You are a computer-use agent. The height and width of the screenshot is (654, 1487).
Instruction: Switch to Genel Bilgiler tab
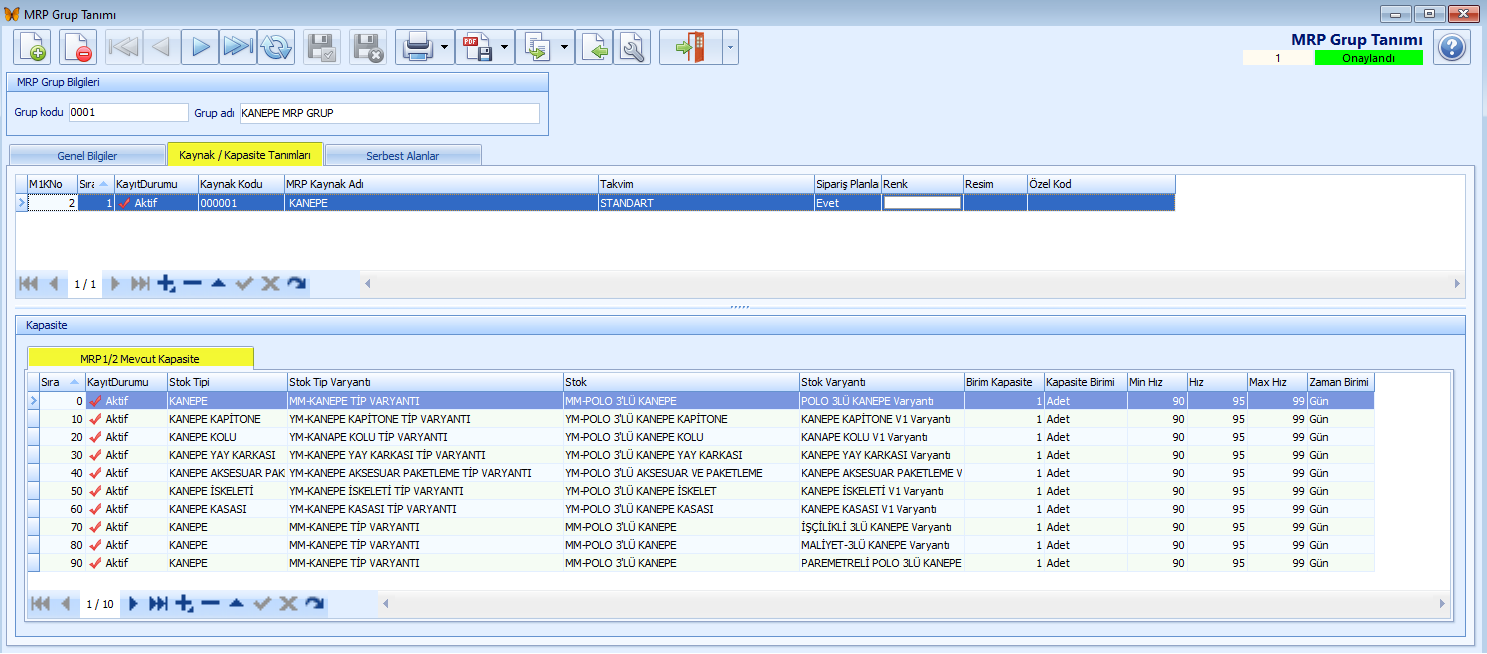[87, 156]
